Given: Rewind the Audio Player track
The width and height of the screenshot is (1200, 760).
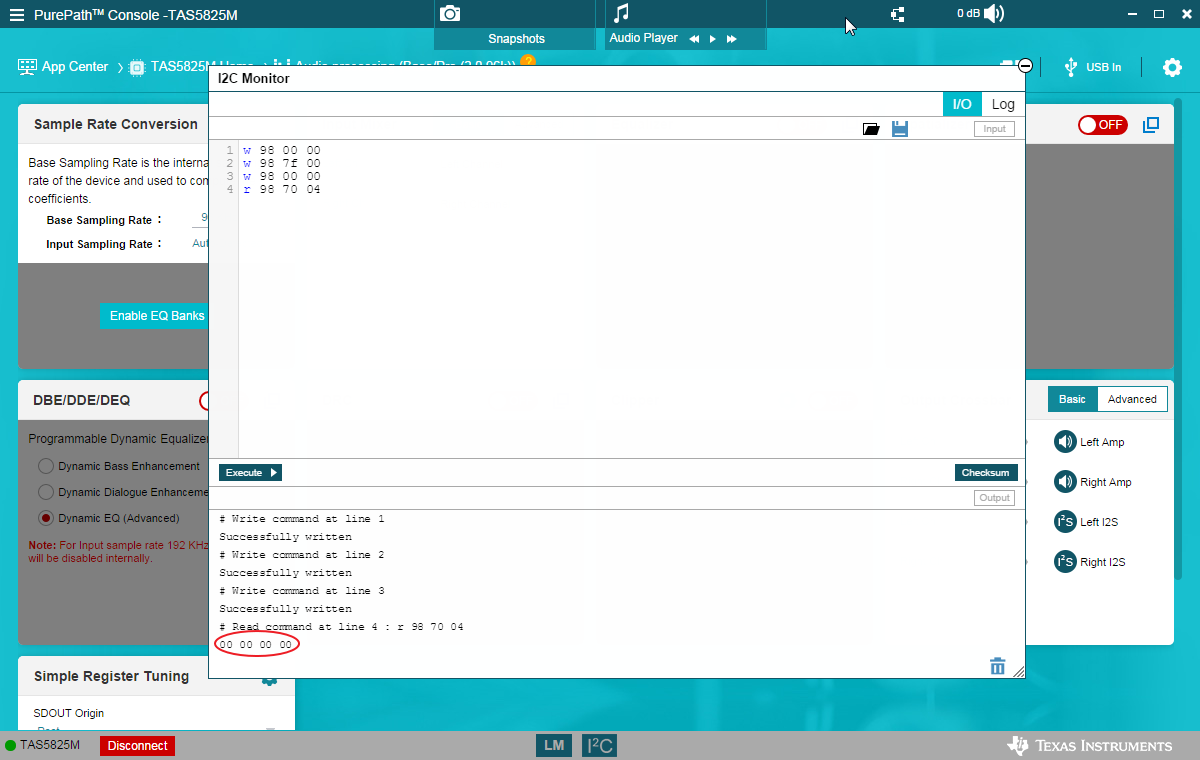Looking at the screenshot, I should (x=694, y=39).
